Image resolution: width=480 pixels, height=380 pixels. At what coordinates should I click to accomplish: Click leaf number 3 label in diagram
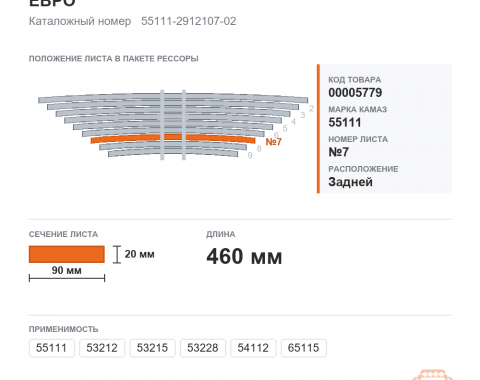[303, 115]
